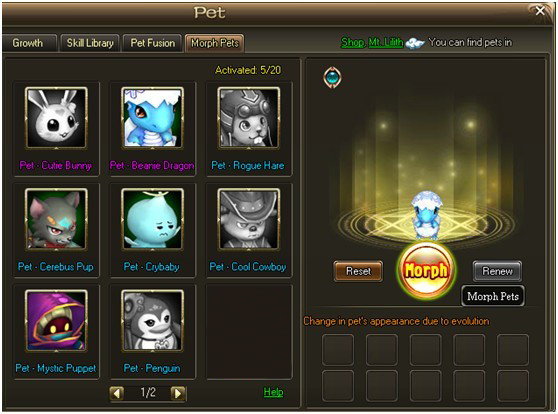Choose the Rogue Hare pet portrait
Viewport: 558px width, 414px height.
(x=248, y=118)
